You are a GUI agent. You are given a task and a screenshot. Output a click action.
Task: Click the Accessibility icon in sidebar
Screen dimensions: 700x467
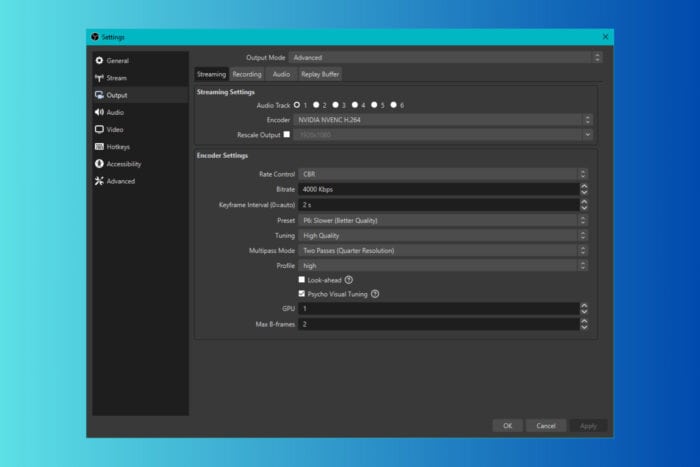pyautogui.click(x=99, y=164)
